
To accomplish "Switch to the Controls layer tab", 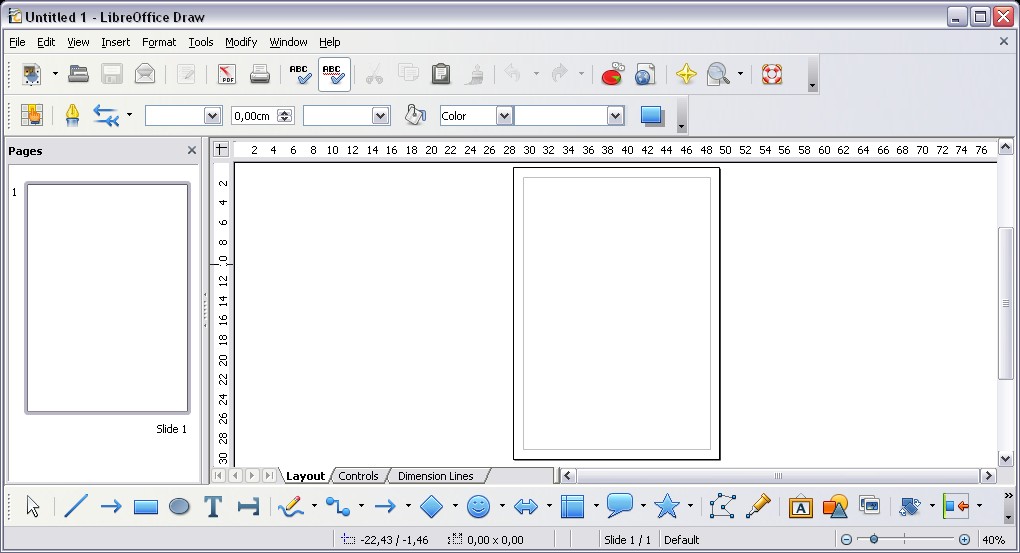I will [x=358, y=476].
